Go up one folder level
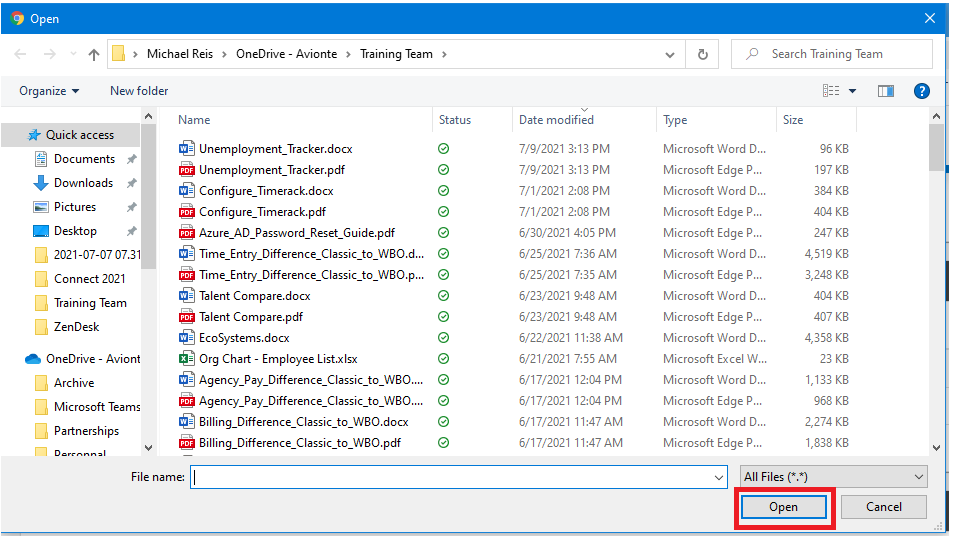This screenshot has width=956, height=540. (x=94, y=54)
